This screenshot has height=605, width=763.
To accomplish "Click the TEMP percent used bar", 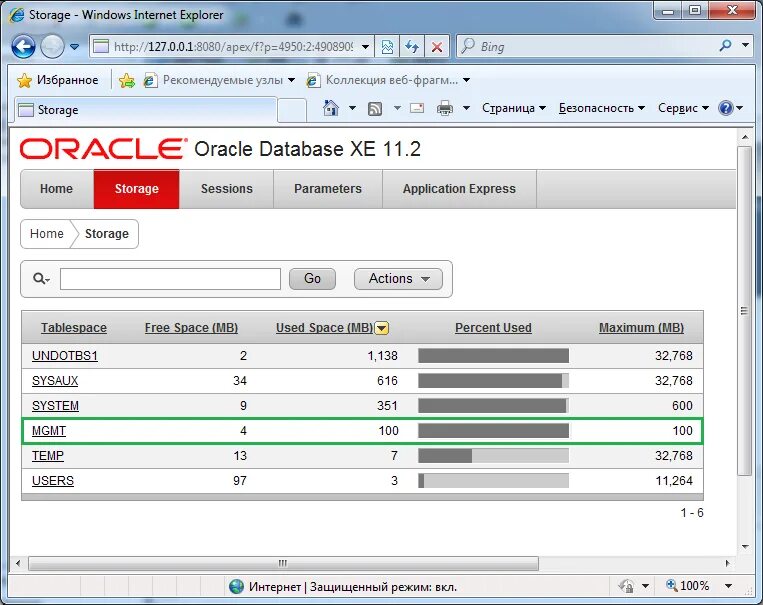I will click(x=493, y=456).
